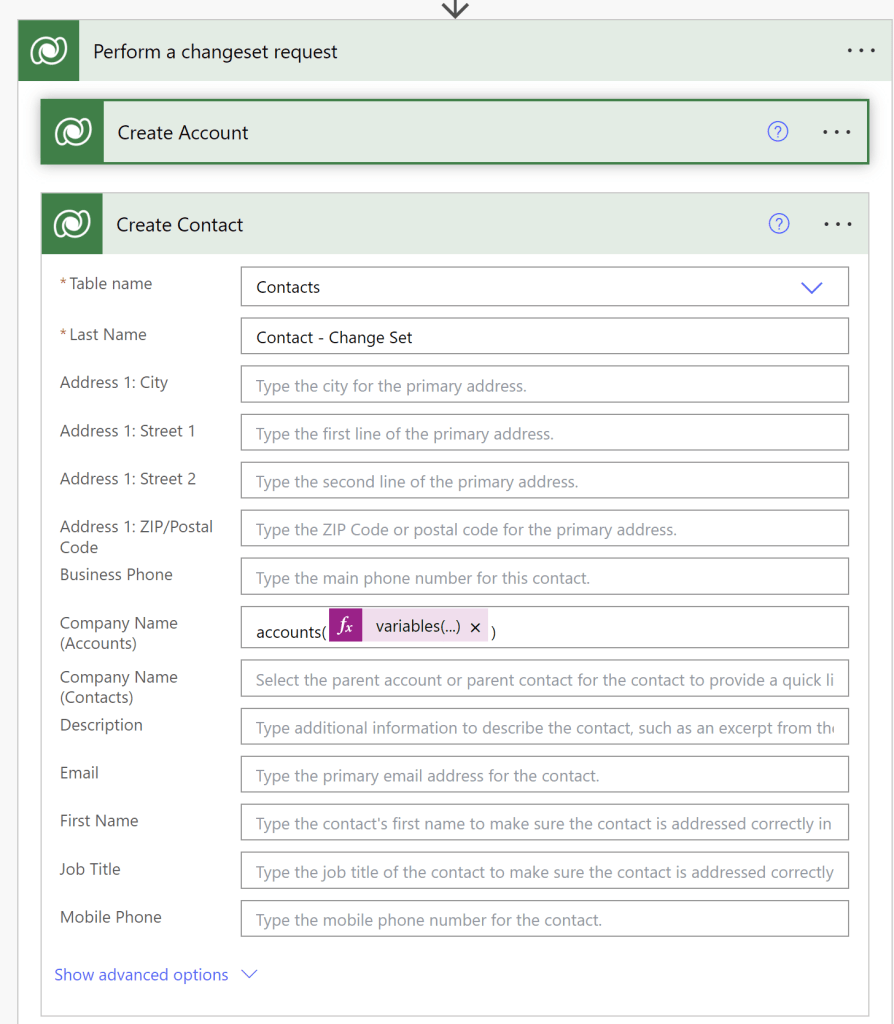This screenshot has height=1024, width=894.
Task: Click the Mobile Phone input field
Action: (544, 919)
